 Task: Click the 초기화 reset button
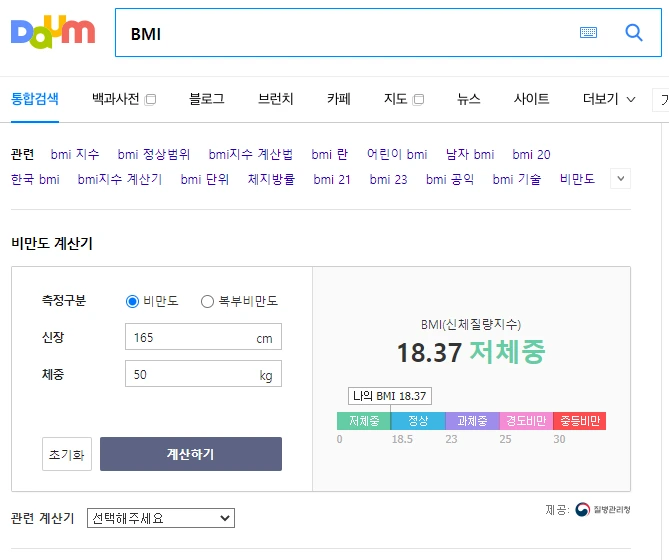coord(67,454)
